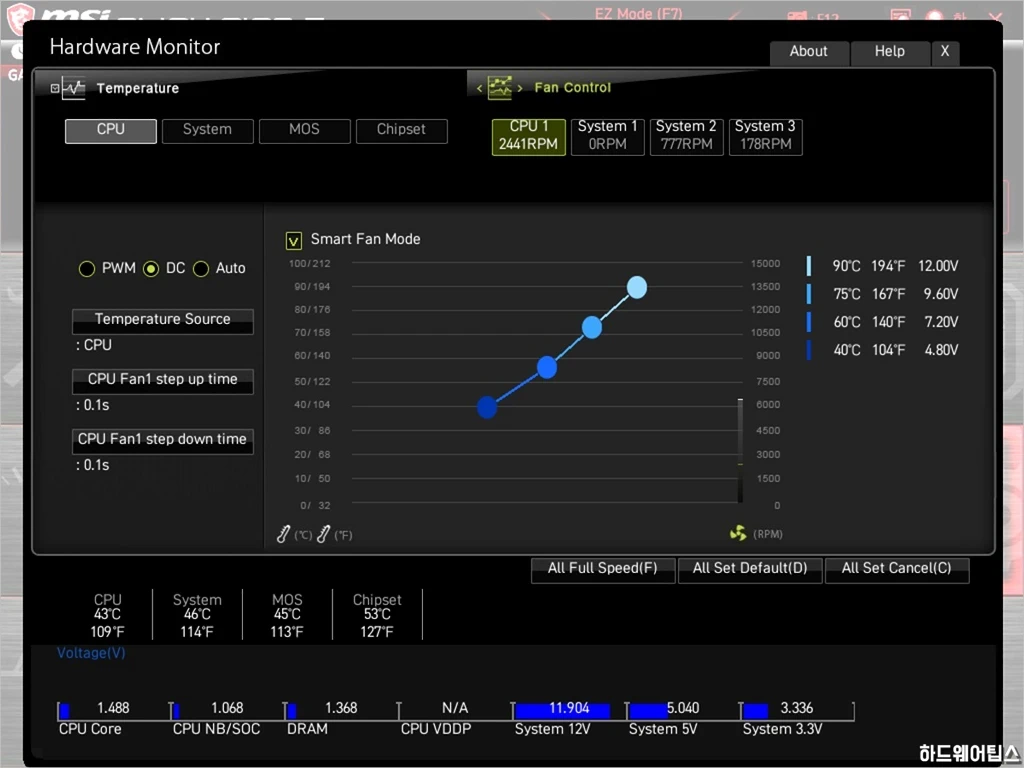
Task: Select the System 2 fan tab
Action: click(686, 135)
